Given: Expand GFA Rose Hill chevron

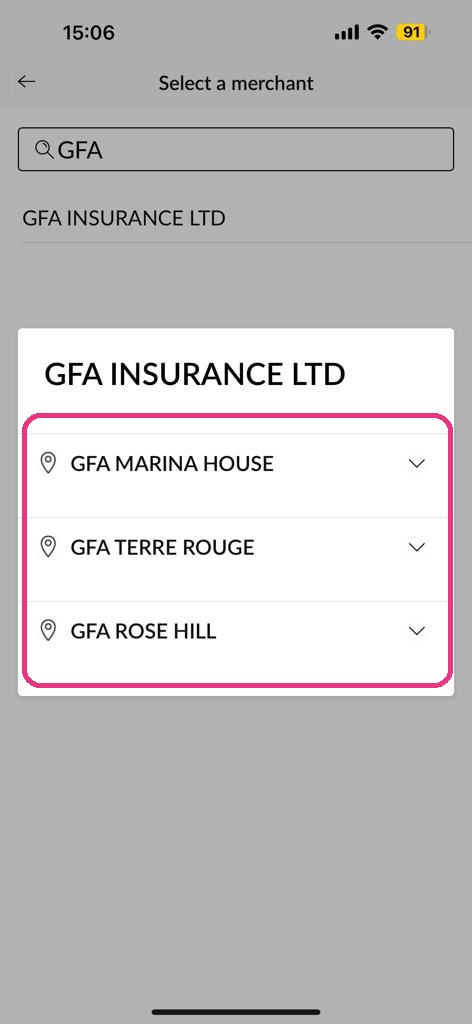Looking at the screenshot, I should 417,630.
